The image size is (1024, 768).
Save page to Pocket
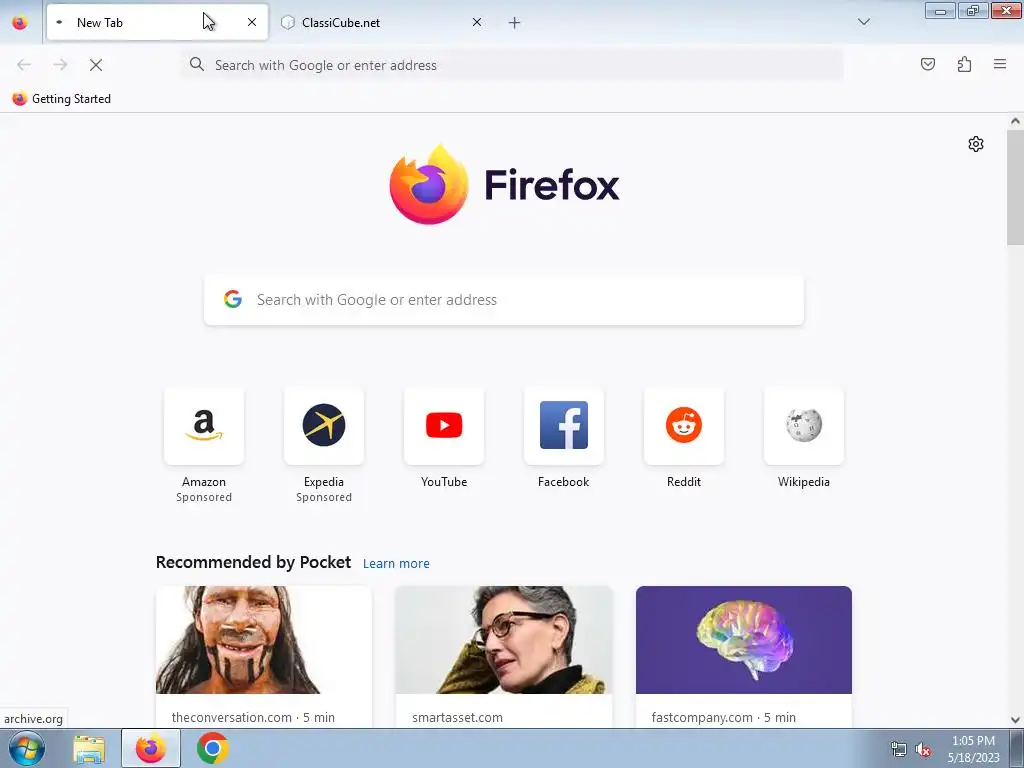pos(927,64)
